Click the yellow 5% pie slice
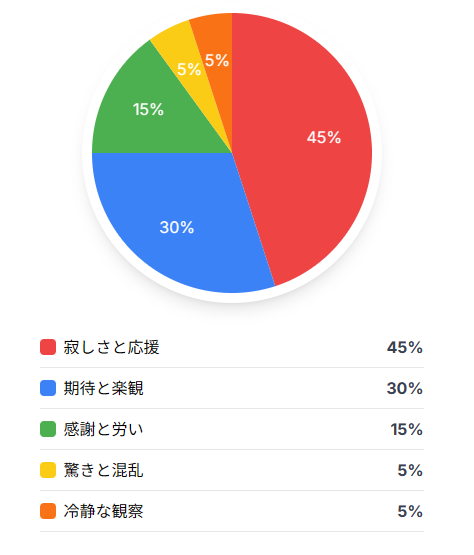The height and width of the screenshot is (555, 474). (x=188, y=64)
